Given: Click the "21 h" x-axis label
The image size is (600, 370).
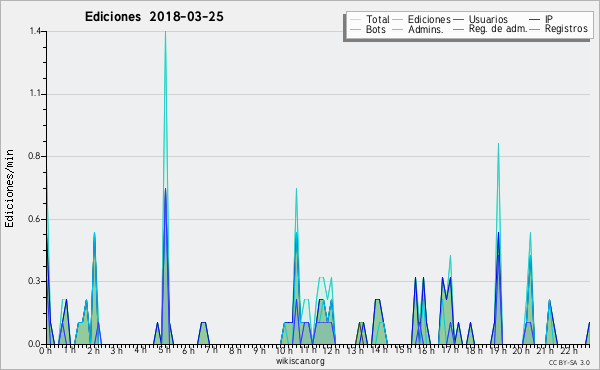Looking at the screenshot, I should point(545,350).
